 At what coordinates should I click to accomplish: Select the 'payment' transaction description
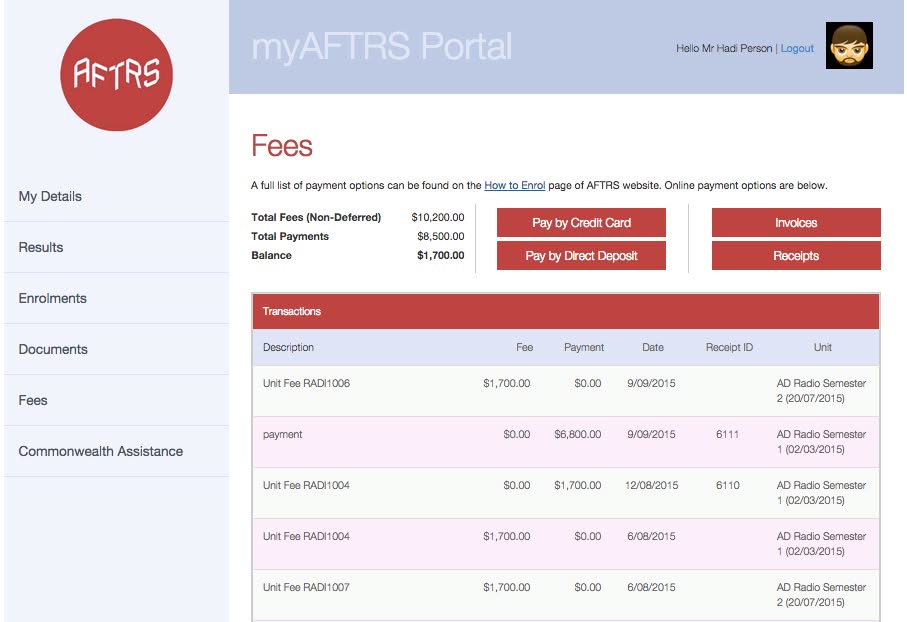pos(282,434)
